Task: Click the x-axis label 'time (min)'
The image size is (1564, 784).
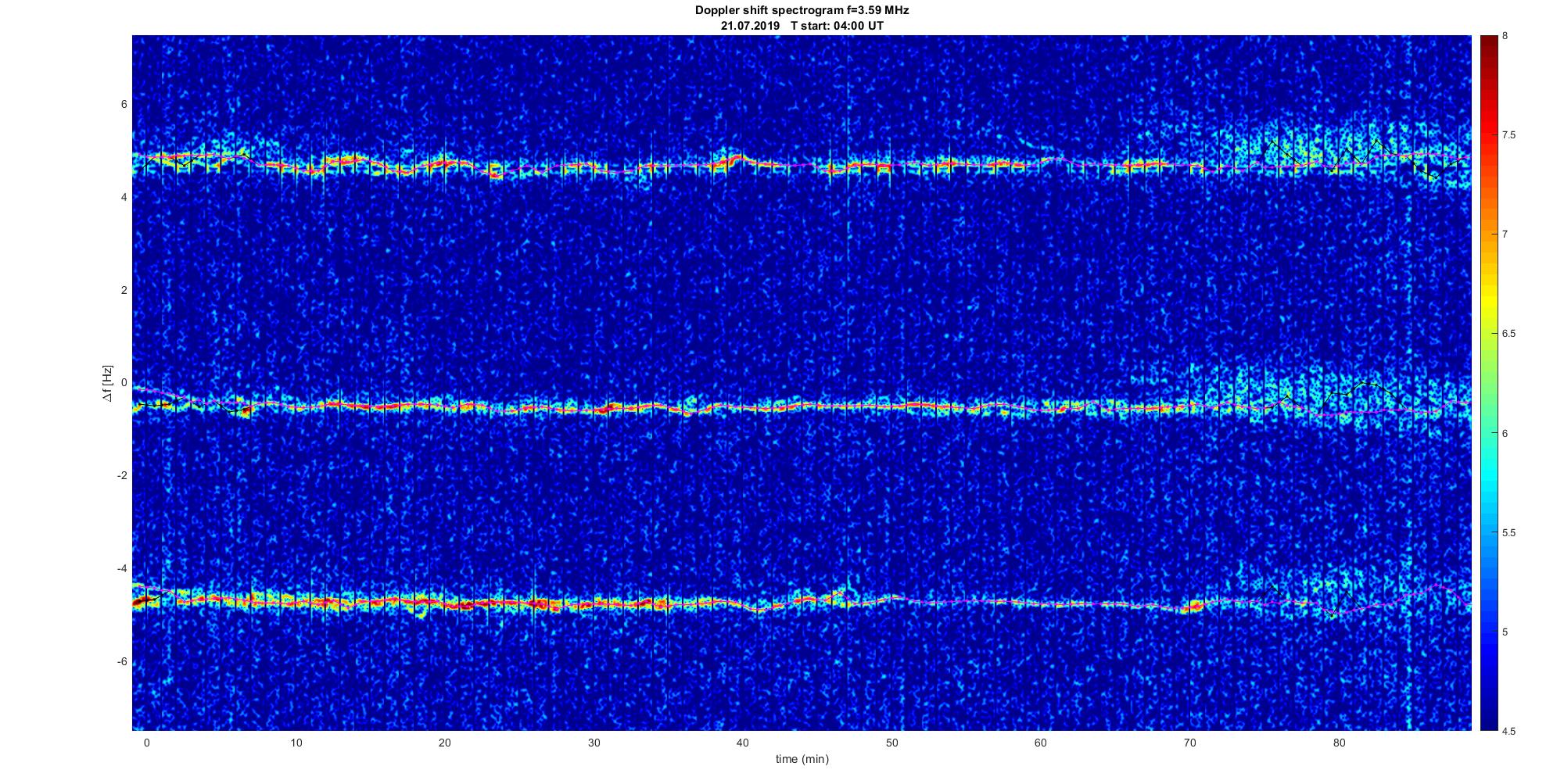Action: [x=802, y=759]
